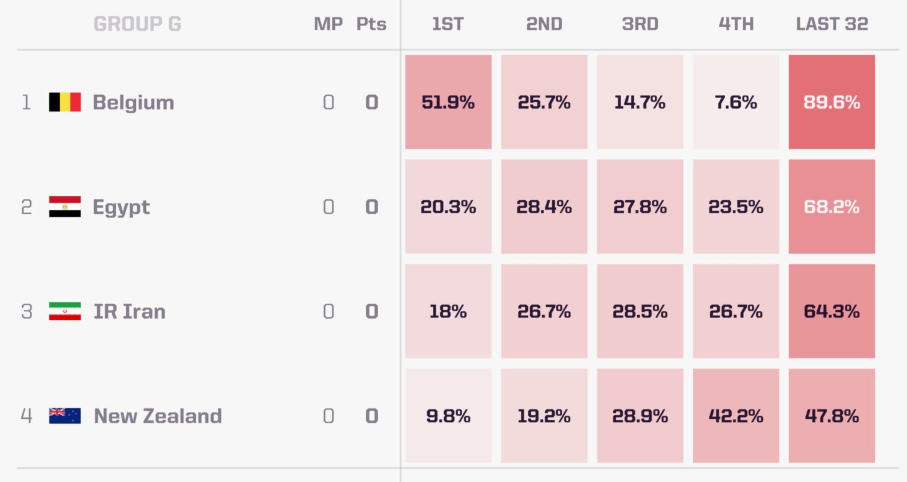Screen dimensions: 907x482
Task: Click the LAST 32 column header
Action: pyautogui.click(x=832, y=24)
